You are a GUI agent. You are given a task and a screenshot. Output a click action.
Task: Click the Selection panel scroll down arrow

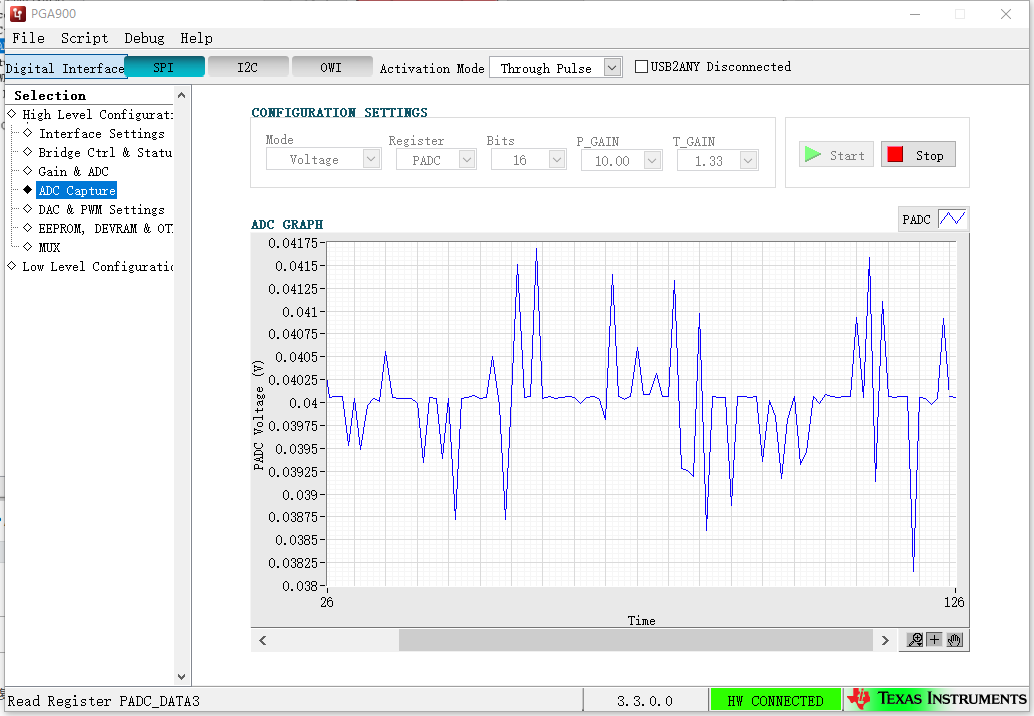click(x=181, y=677)
